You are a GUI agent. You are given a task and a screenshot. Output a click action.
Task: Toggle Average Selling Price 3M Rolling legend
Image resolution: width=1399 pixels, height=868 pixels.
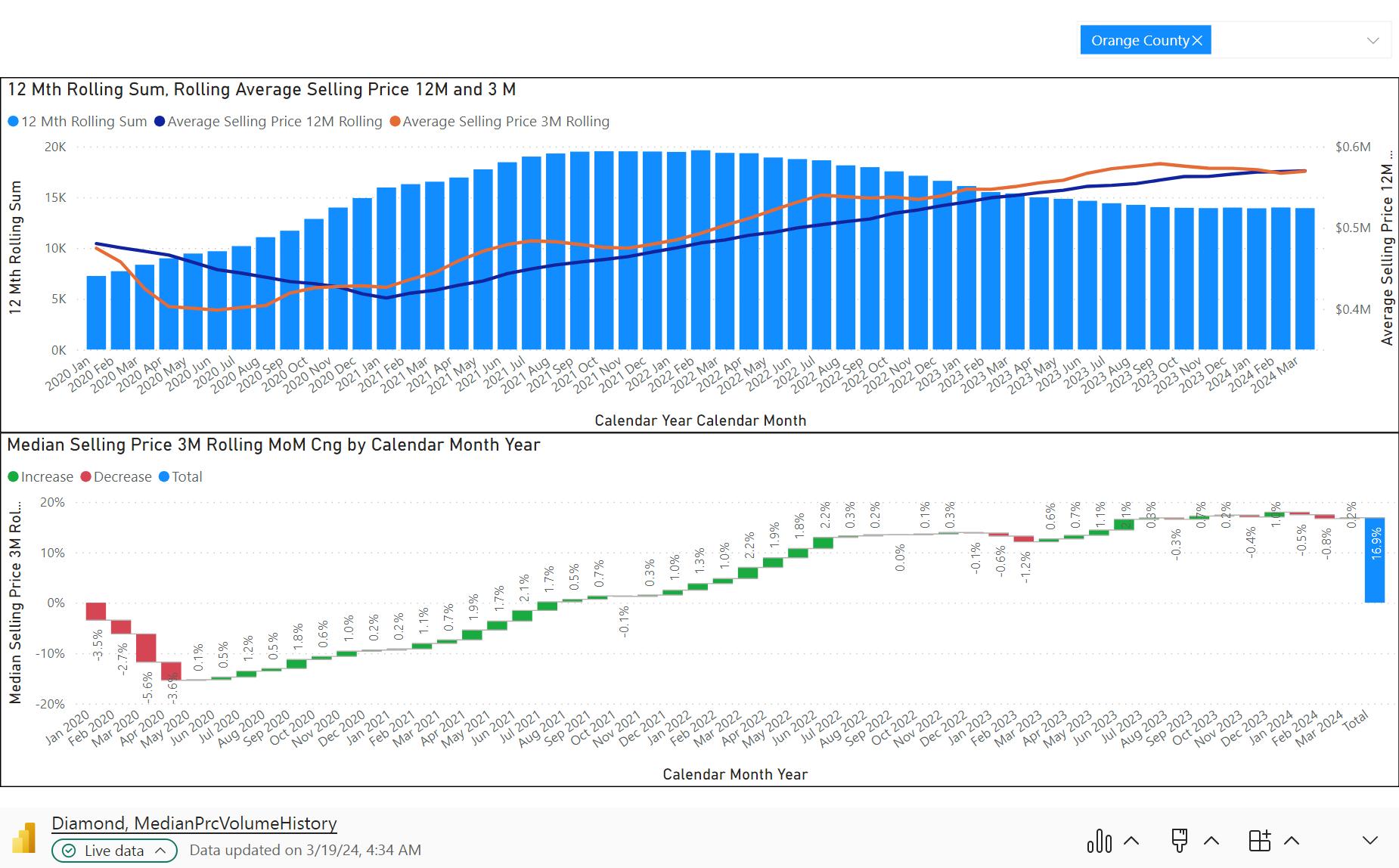point(500,122)
